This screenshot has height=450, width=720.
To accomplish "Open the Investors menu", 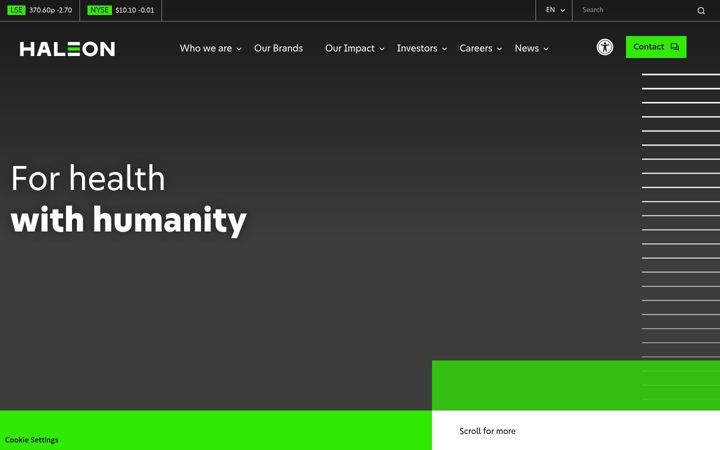I will tap(417, 48).
